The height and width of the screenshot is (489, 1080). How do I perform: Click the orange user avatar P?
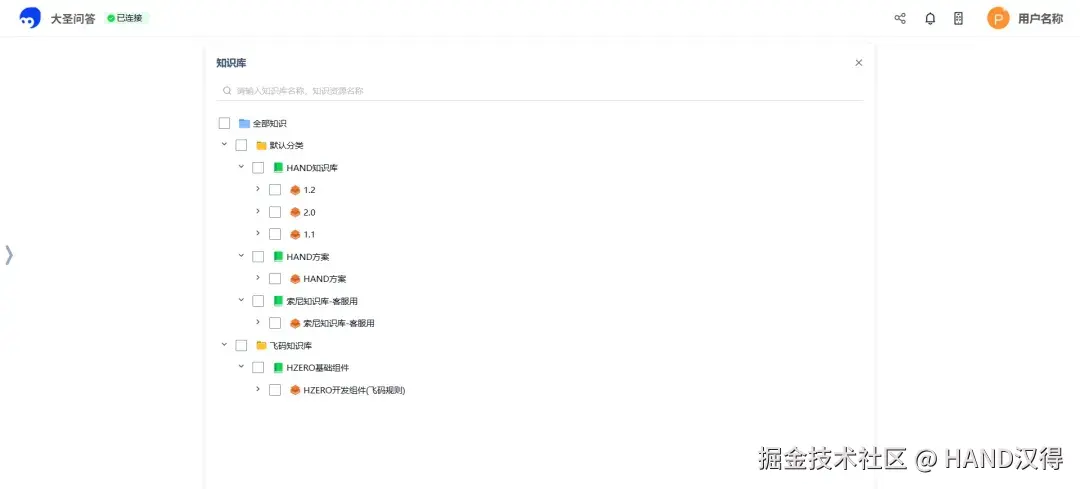pyautogui.click(x=998, y=19)
